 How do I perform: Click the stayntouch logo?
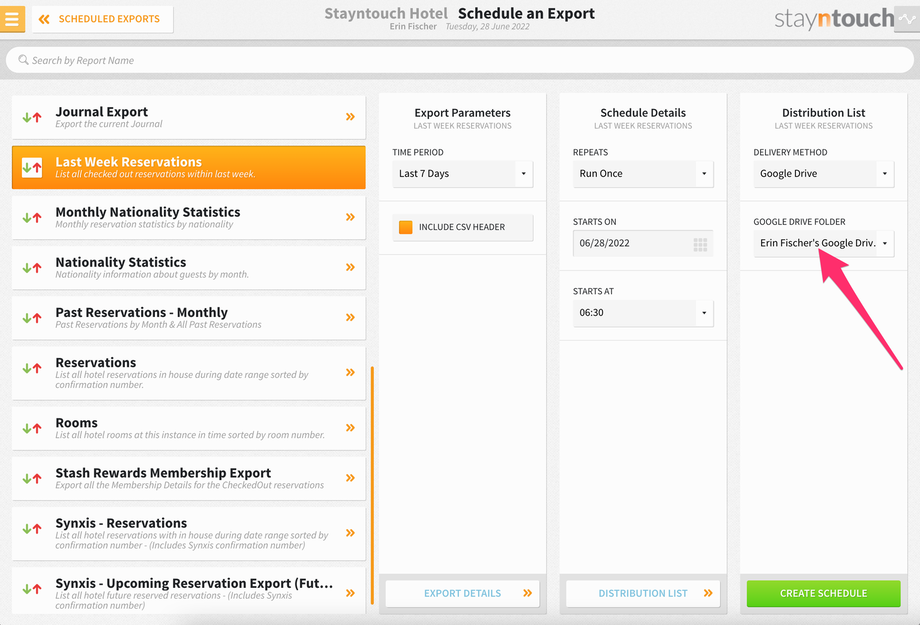[834, 19]
